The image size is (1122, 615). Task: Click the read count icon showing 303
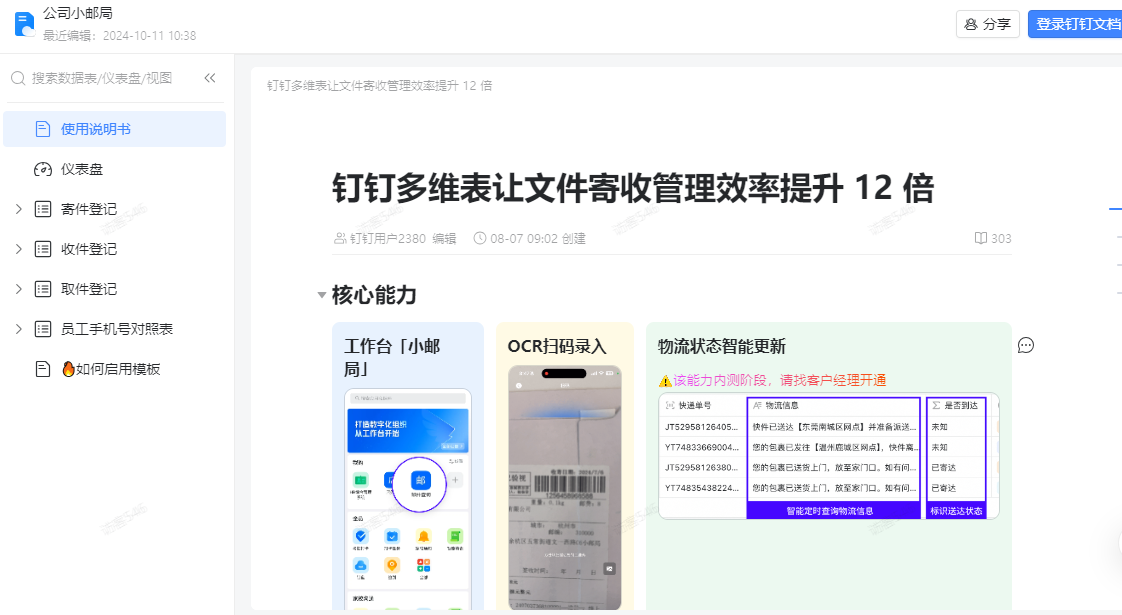tap(980, 238)
